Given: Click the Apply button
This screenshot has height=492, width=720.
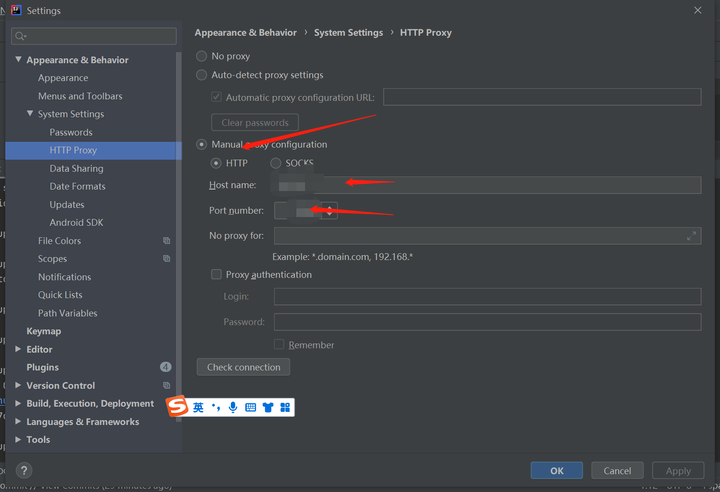Looking at the screenshot, I should (678, 470).
